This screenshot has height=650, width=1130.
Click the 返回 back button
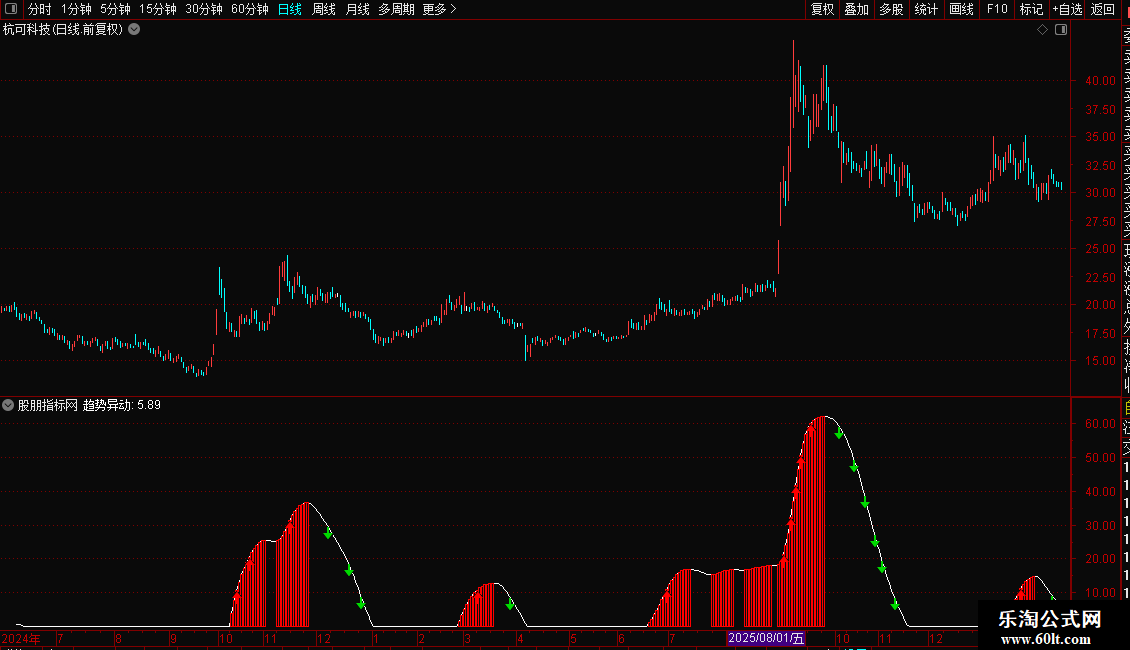1103,9
